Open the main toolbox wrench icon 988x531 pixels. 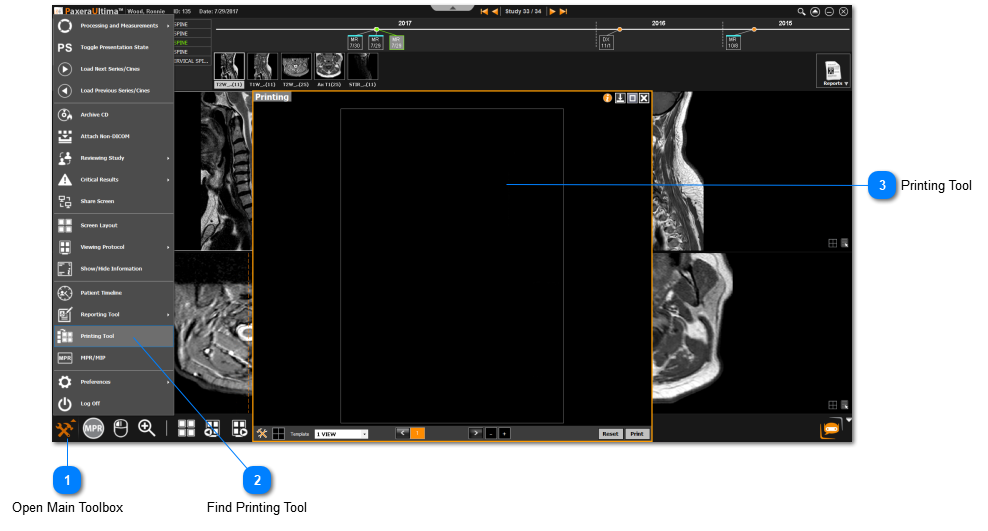[x=66, y=429]
